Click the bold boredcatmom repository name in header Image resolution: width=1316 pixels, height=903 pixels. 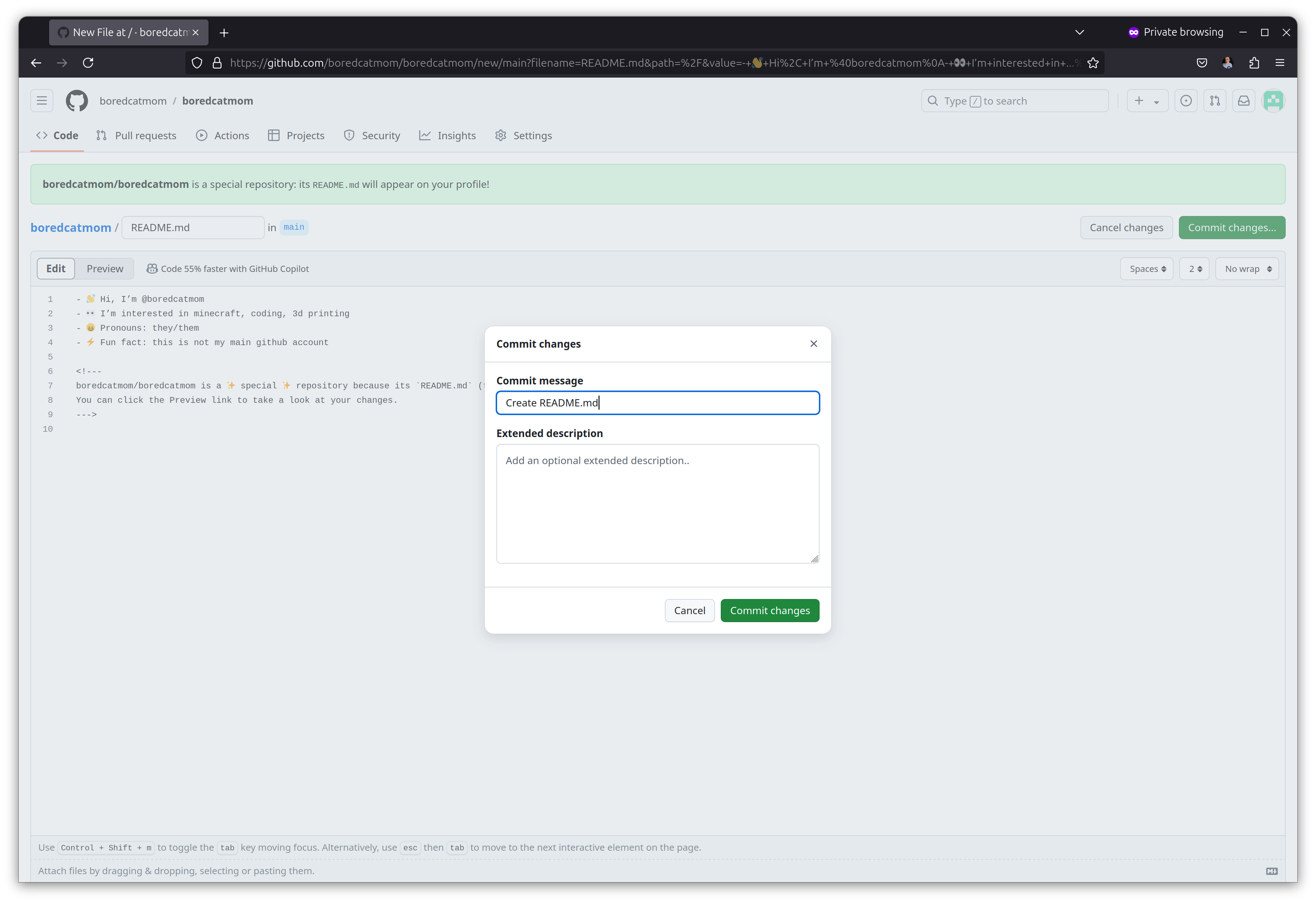click(218, 101)
